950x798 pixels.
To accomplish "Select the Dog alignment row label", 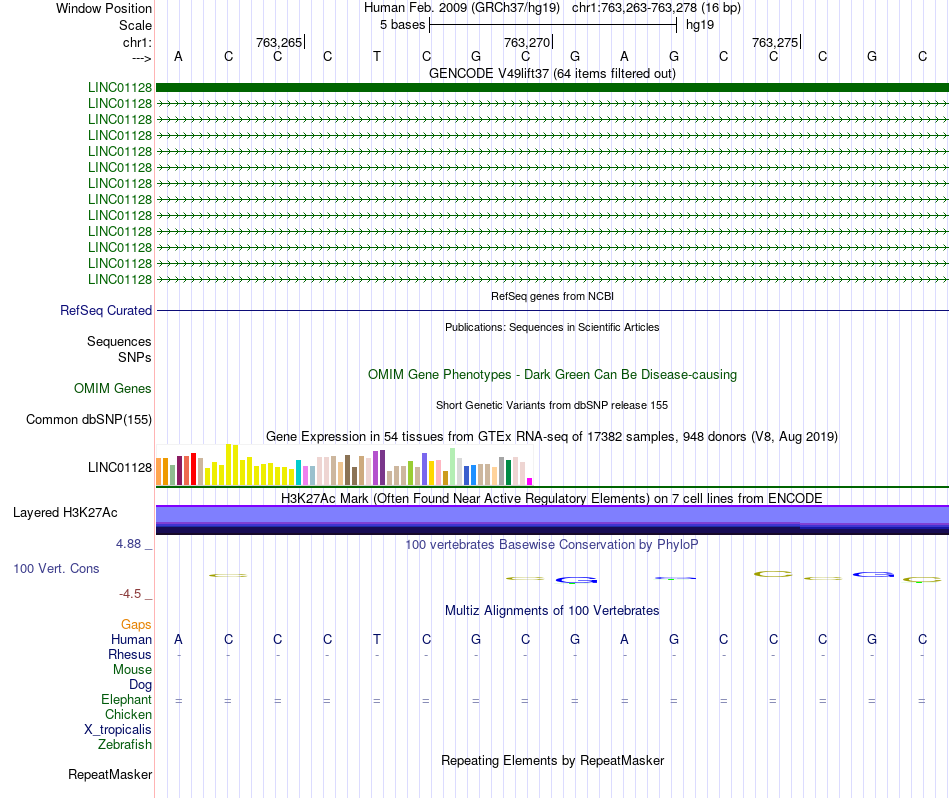I will [140, 685].
